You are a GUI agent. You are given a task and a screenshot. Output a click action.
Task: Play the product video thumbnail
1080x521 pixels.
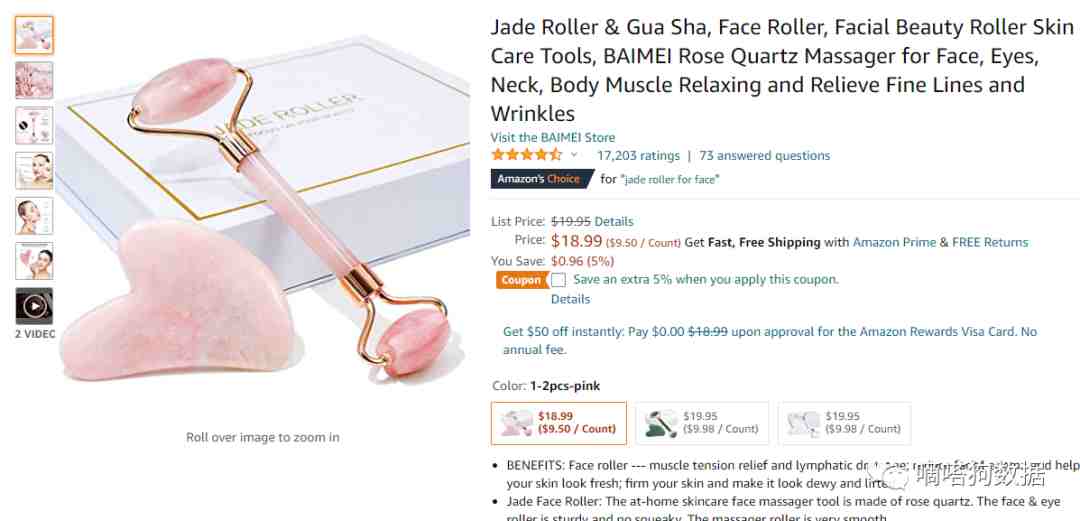[34, 306]
